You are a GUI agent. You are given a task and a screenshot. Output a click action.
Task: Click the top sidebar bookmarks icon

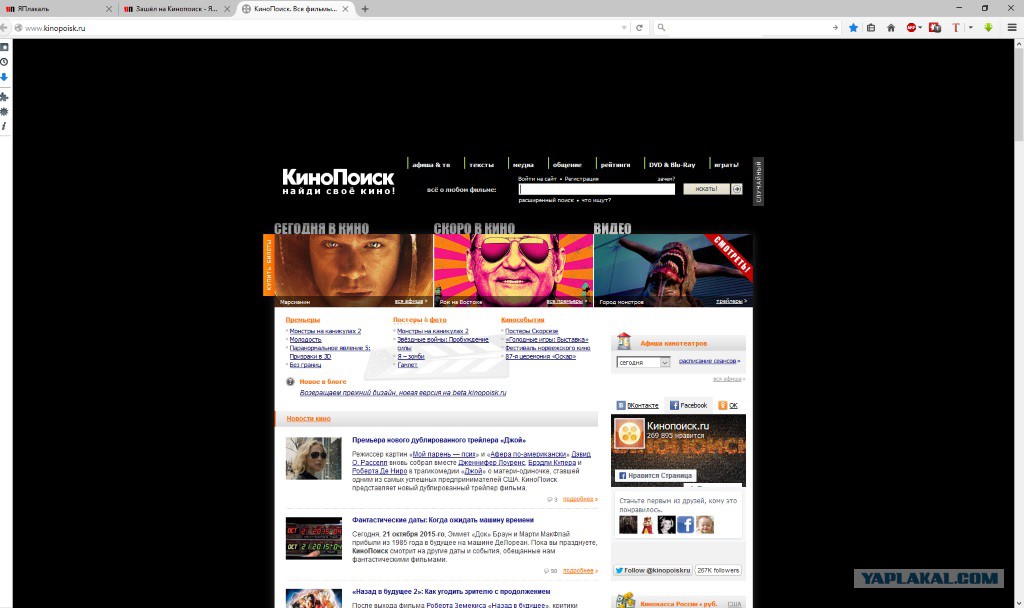pyautogui.click(x=4, y=47)
